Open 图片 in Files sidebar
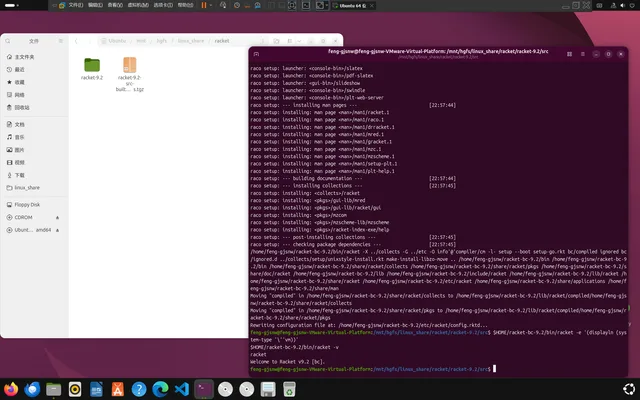640x400 pixels. tap(34, 150)
